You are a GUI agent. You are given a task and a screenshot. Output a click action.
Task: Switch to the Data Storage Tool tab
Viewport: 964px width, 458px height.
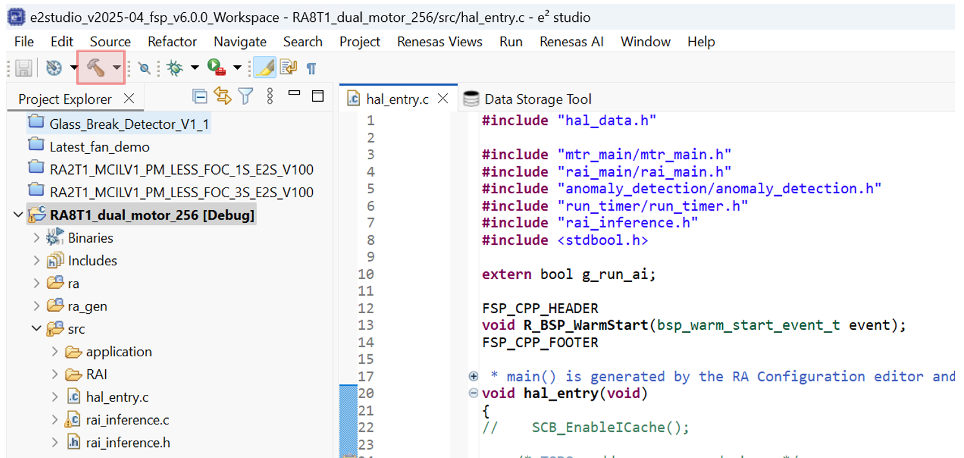(x=537, y=99)
